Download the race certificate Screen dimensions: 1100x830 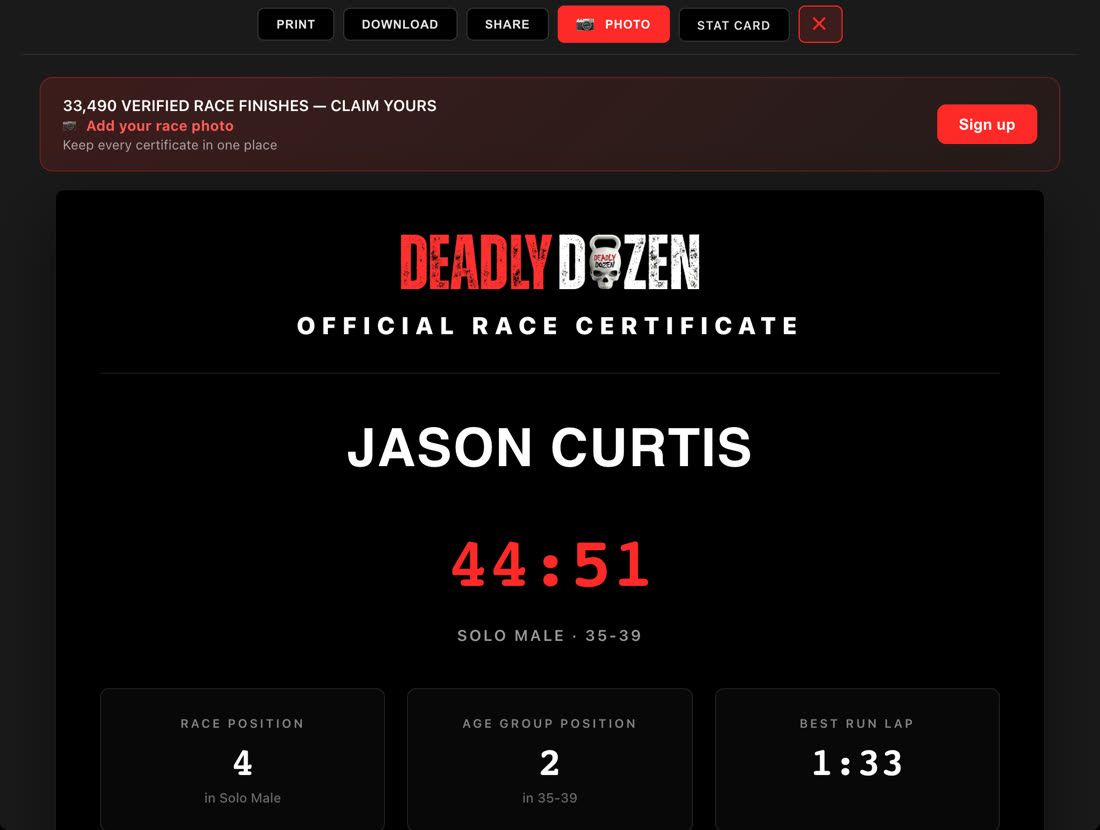coord(400,25)
